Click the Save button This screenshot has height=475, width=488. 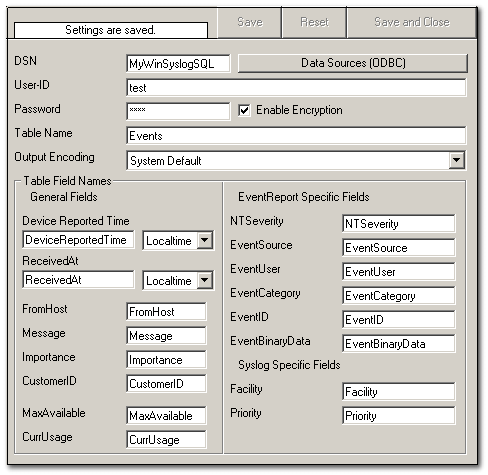click(249, 22)
